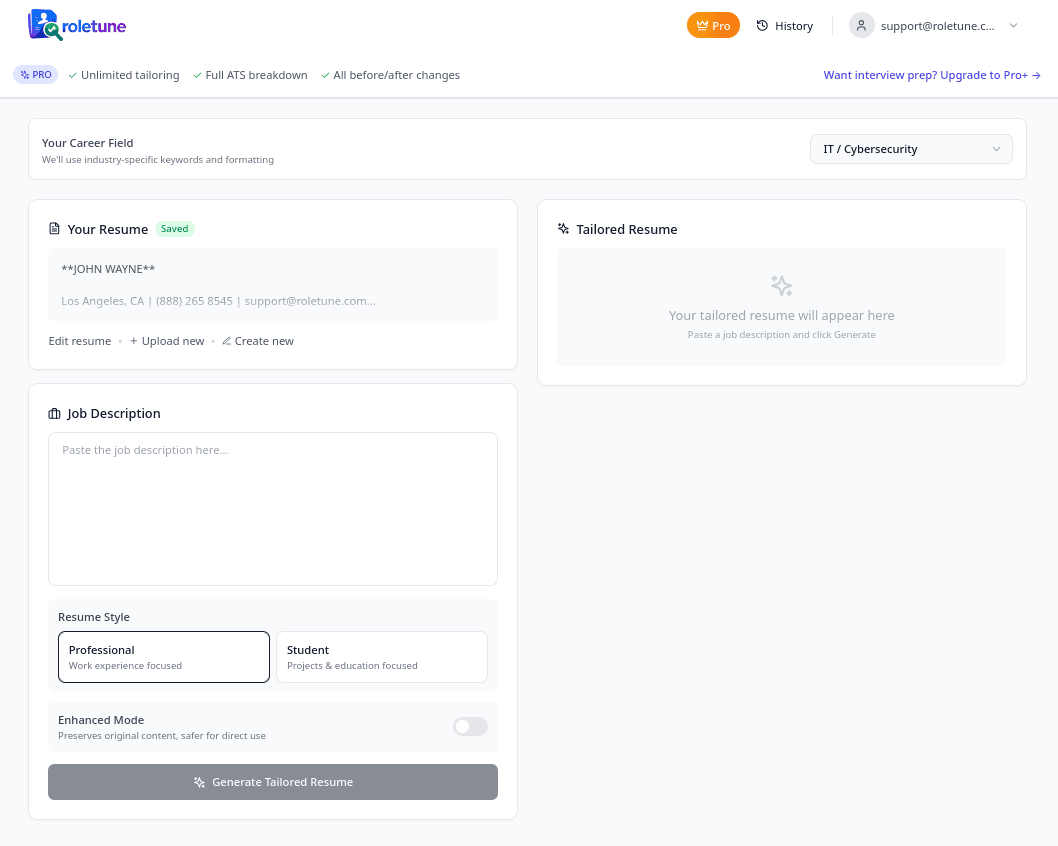Viewport: 1058px width, 846px height.
Task: Click into the job description text area
Action: point(273,509)
